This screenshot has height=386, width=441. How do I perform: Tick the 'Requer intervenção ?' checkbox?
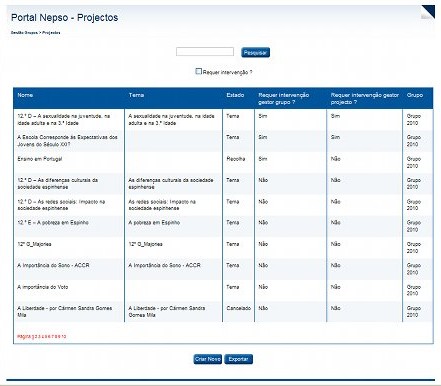pyautogui.click(x=198, y=71)
